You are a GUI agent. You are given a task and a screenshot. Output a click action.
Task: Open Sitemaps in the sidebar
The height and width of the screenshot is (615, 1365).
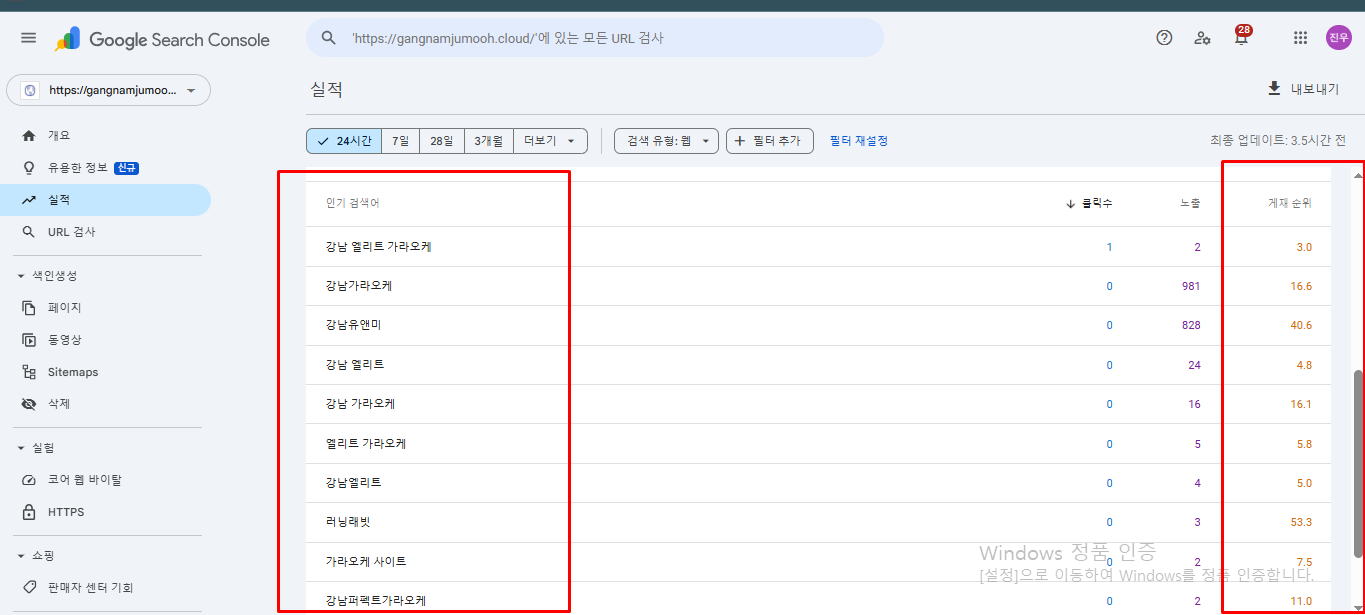coord(73,372)
